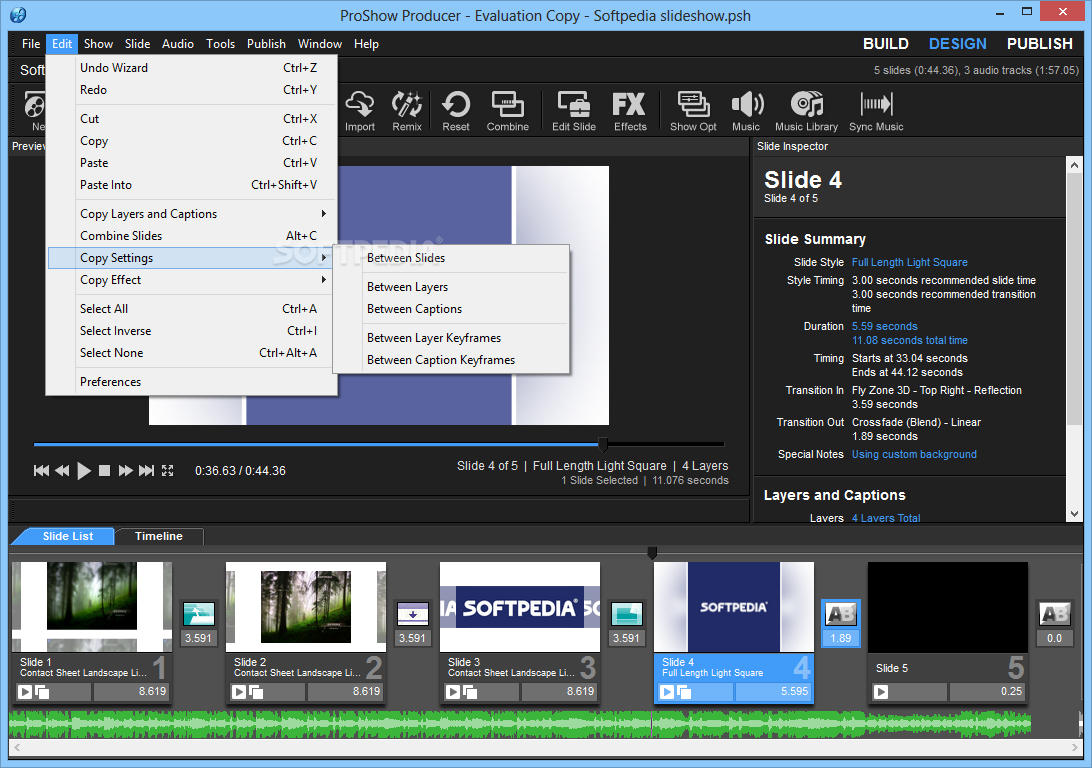Click the play icon on Slide 4
The image size is (1092, 768).
667,691
